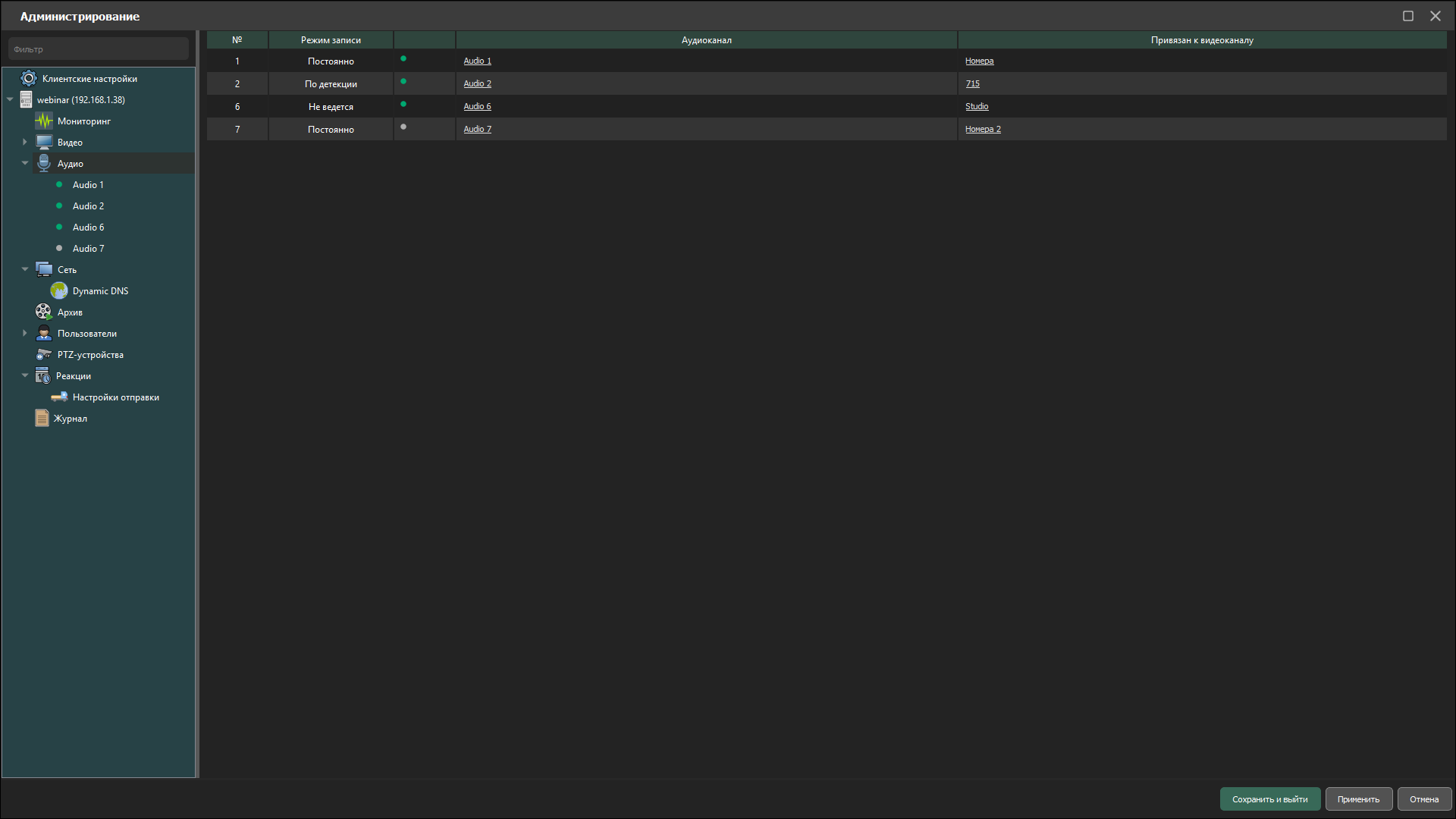Click the Filter input field

(99, 49)
